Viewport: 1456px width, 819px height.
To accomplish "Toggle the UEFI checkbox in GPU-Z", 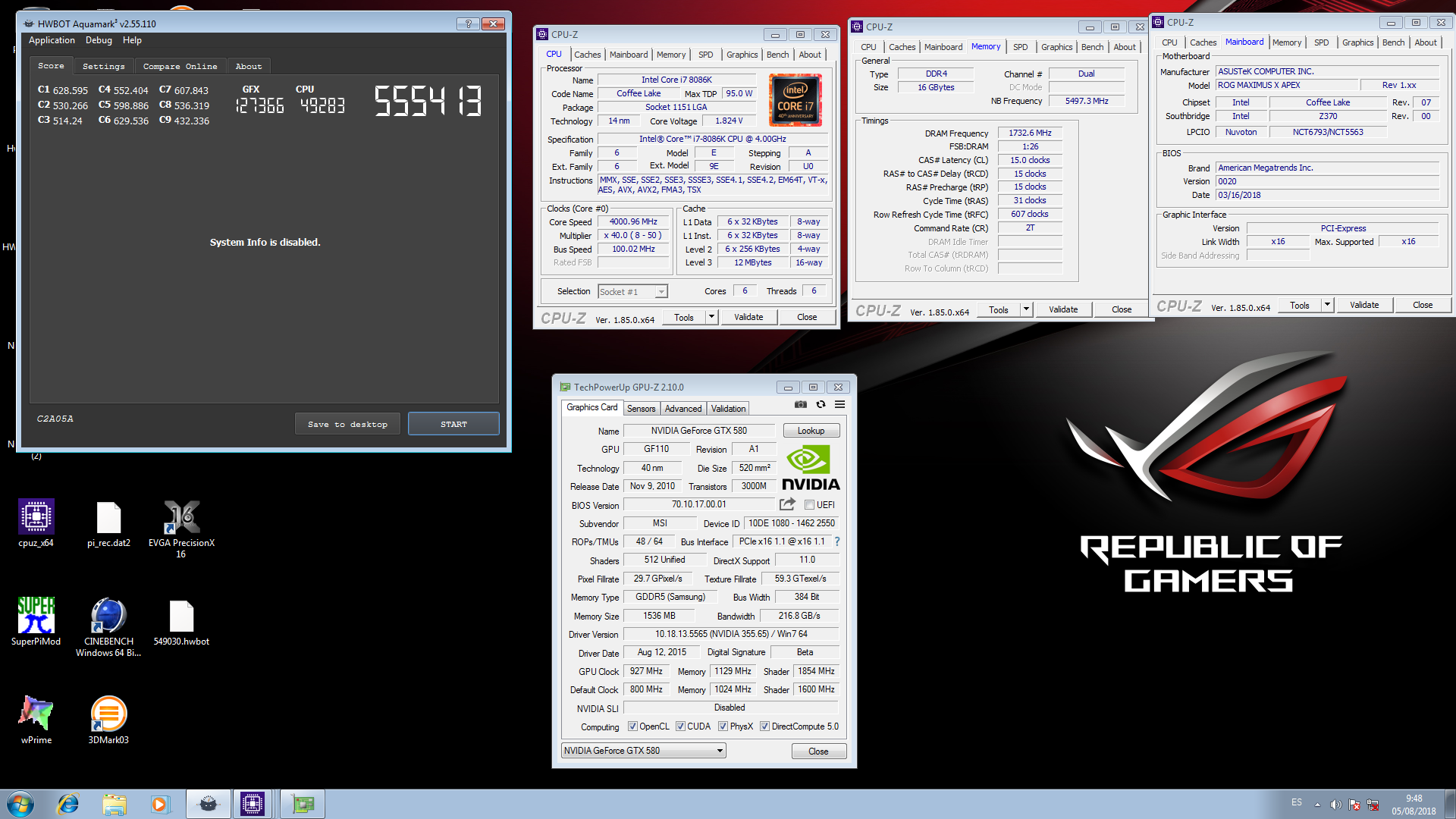I will click(809, 505).
